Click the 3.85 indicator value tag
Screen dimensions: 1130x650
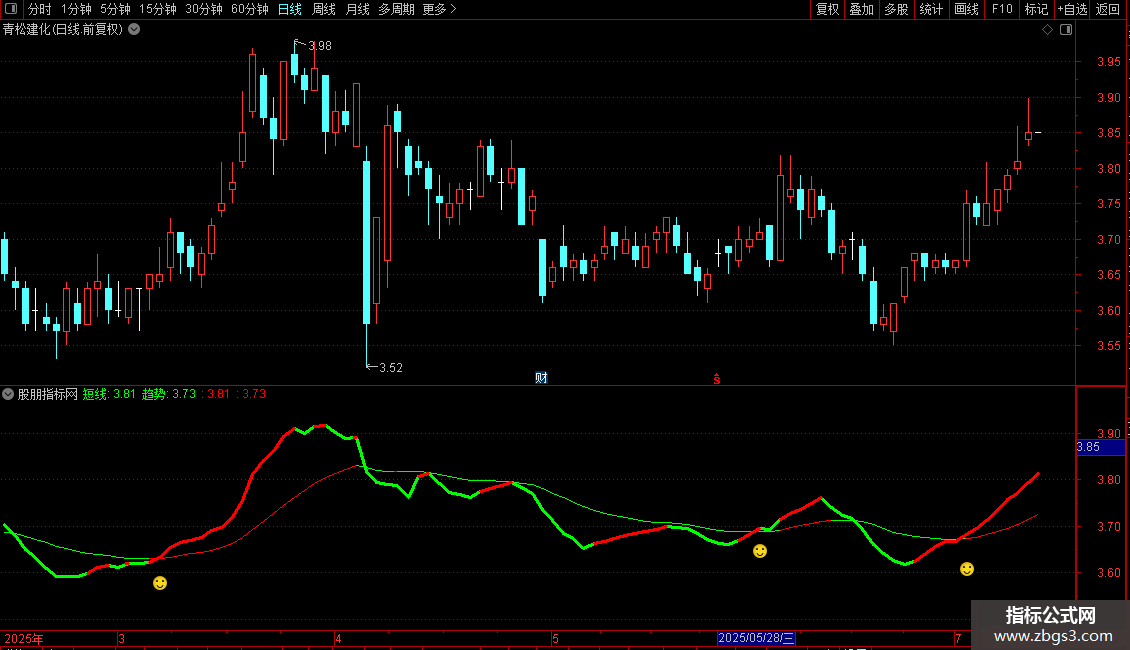tap(1100, 447)
